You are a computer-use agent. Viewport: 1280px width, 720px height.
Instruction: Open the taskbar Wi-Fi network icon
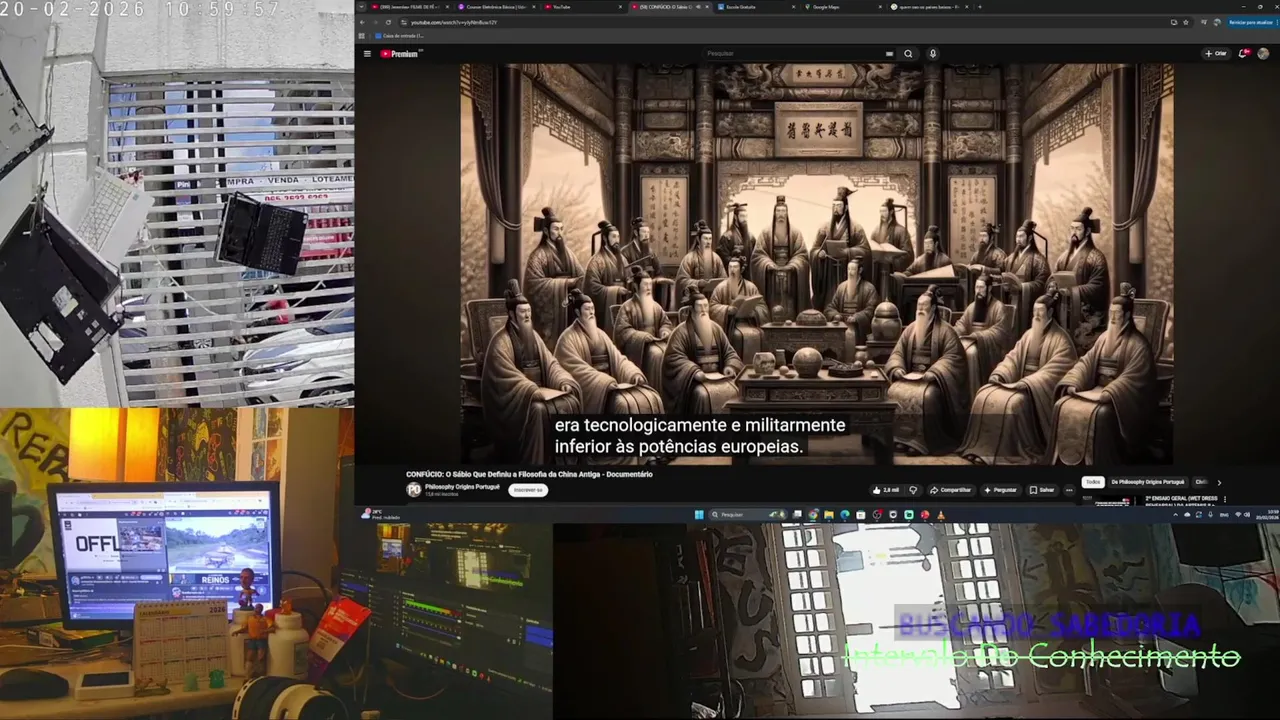click(x=1238, y=514)
